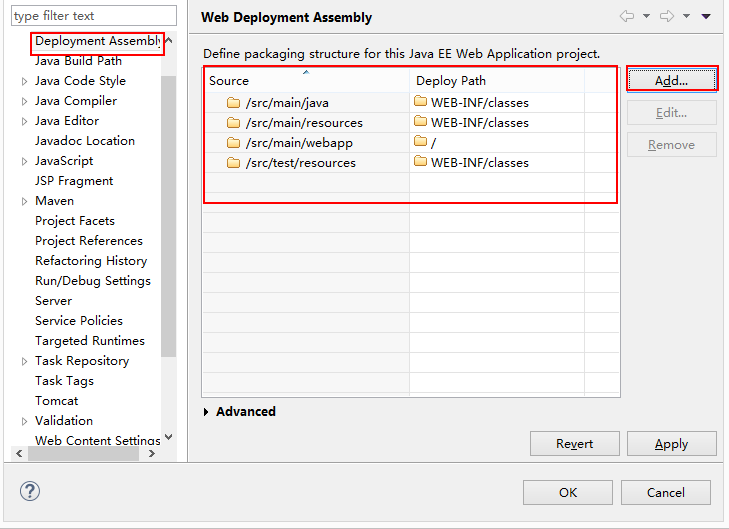
Task: Select Java Build Path preference page
Action: (x=78, y=61)
